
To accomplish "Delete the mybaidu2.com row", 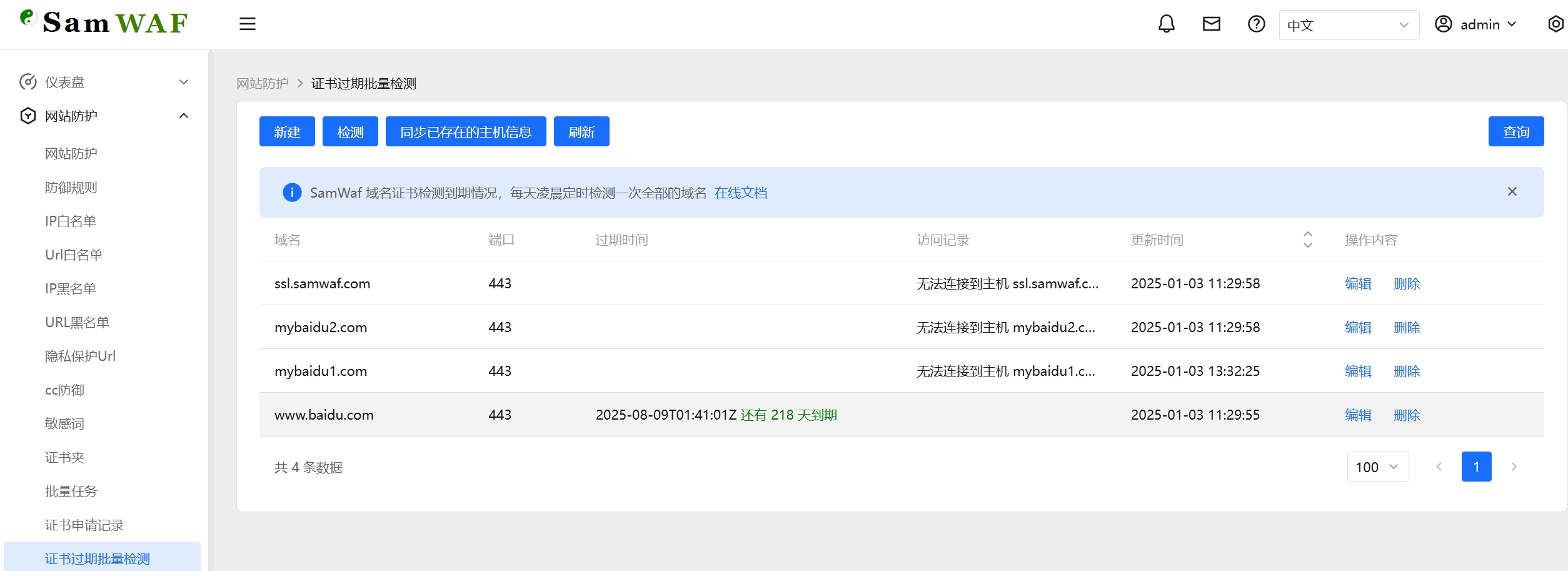I will click(x=1407, y=327).
